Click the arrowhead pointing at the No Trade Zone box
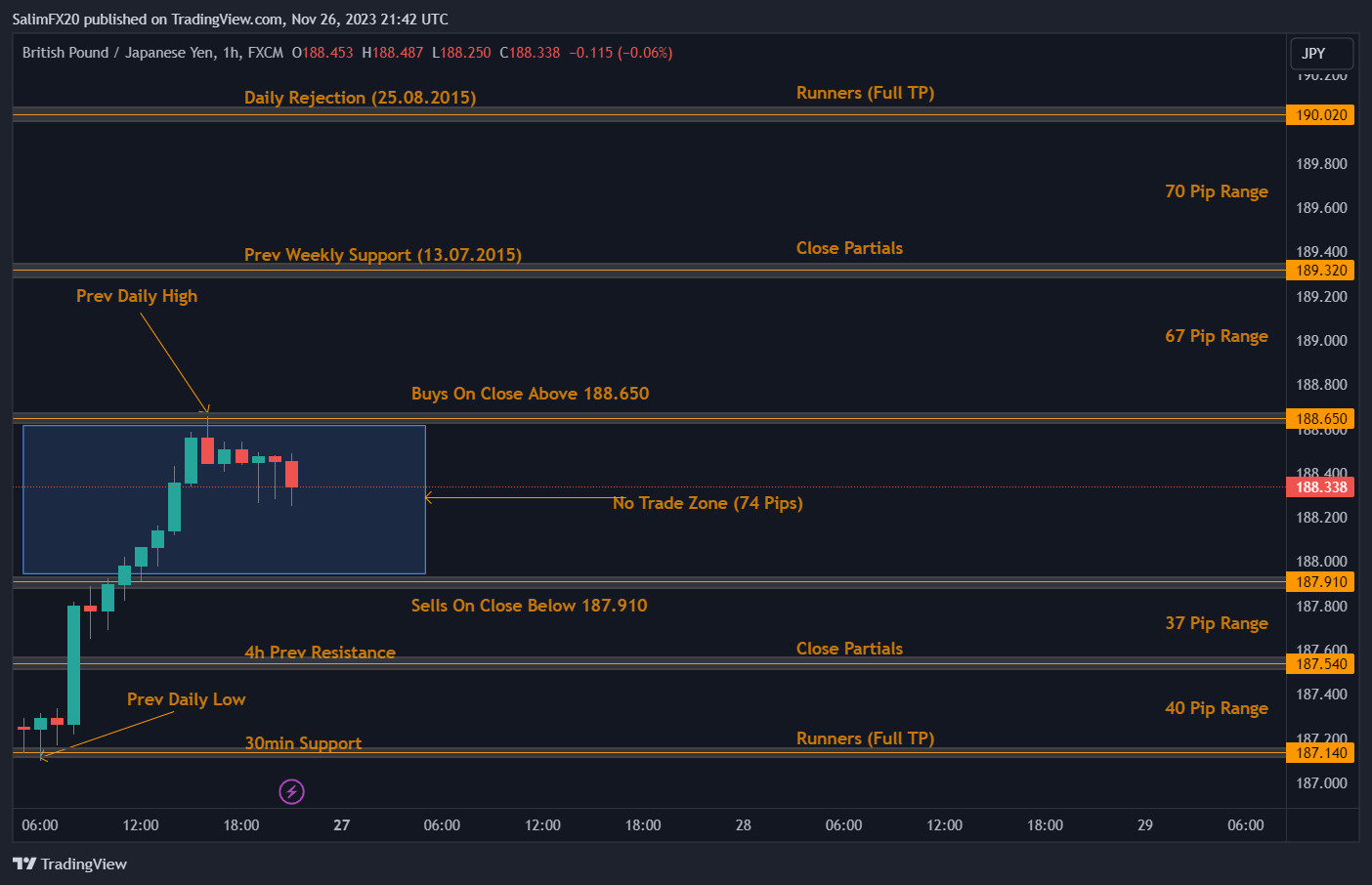Viewport: 1372px width, 885px height. pyautogui.click(x=429, y=498)
